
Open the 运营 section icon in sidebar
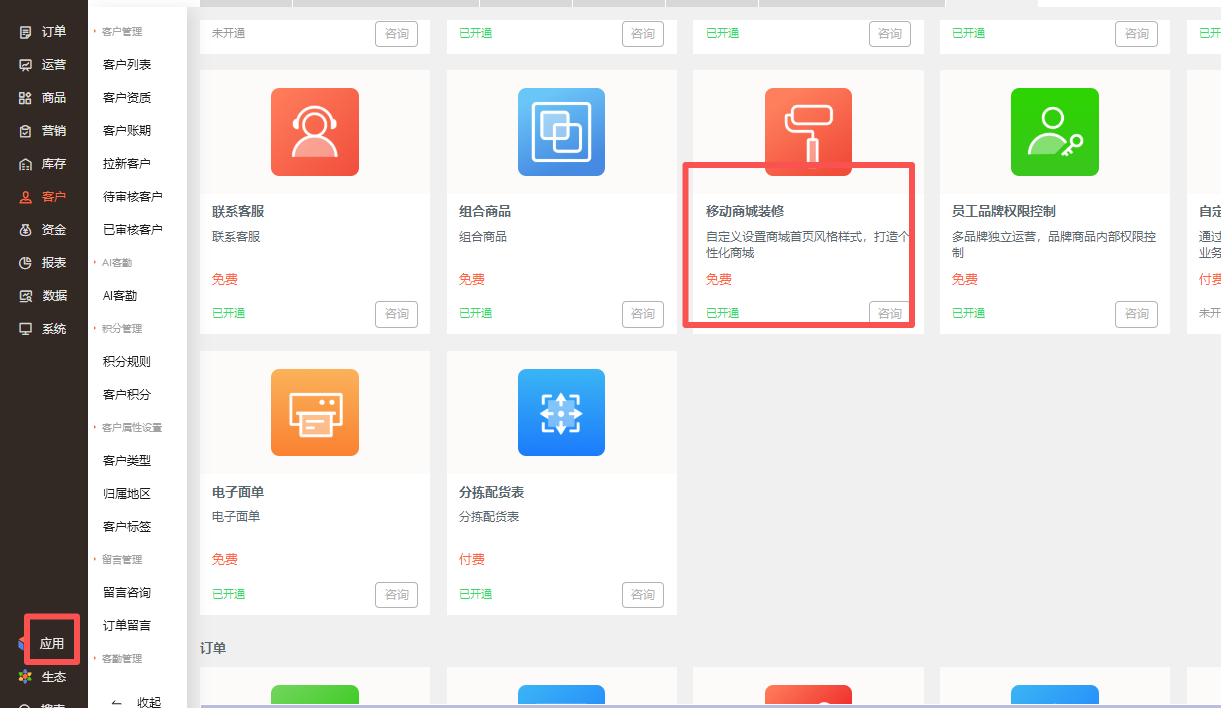click(x=26, y=65)
